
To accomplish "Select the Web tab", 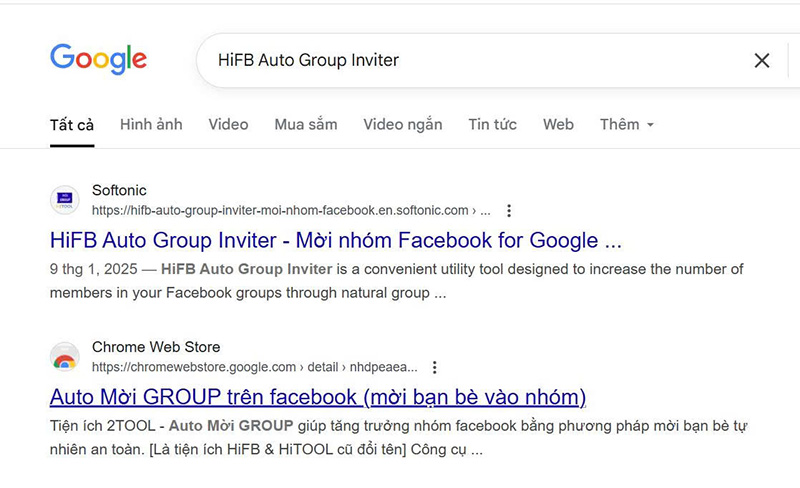I will coord(558,125).
